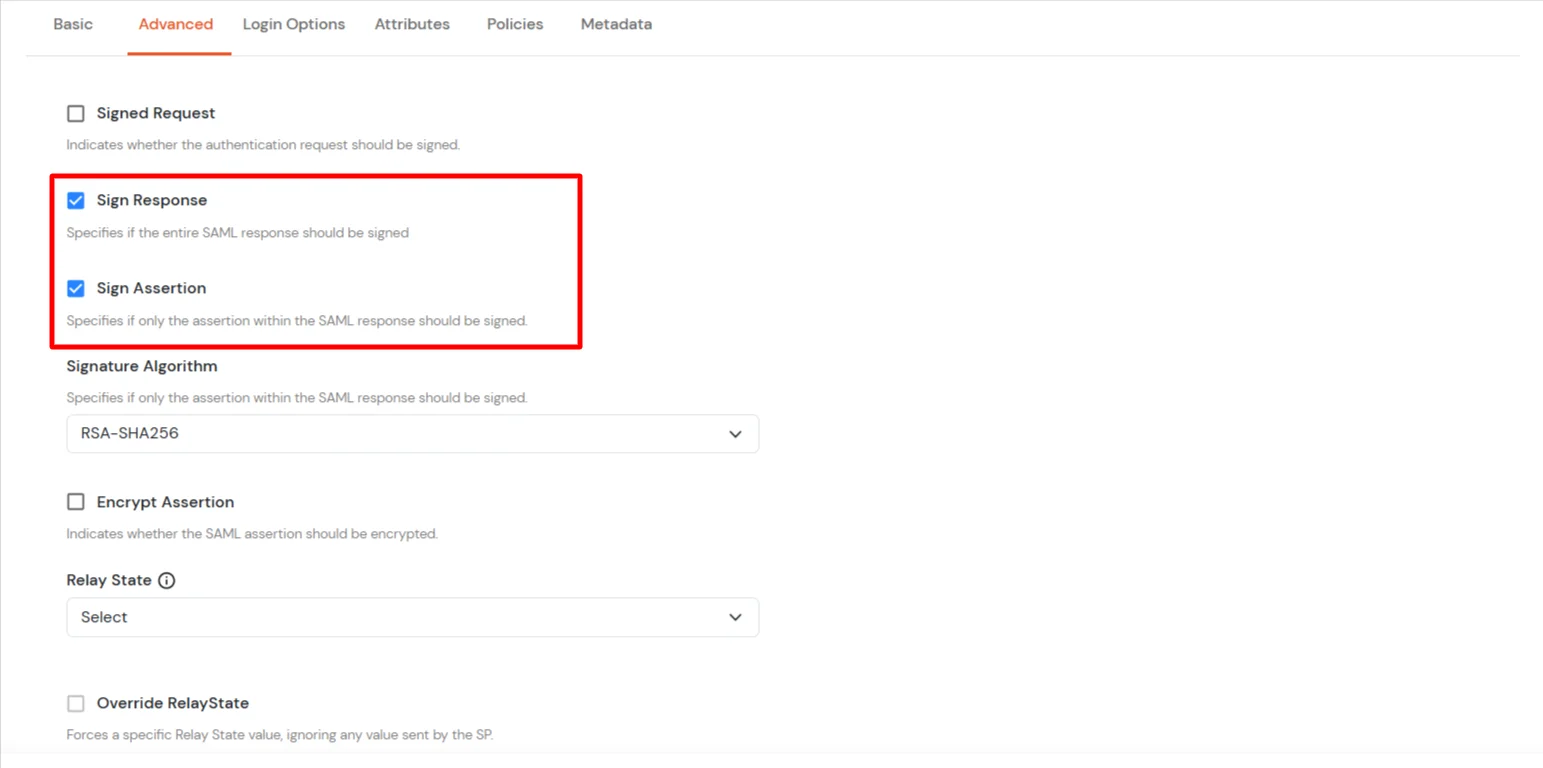This screenshot has width=1543, height=768.
Task: Disable the Sign Assertion option
Action: (x=75, y=288)
